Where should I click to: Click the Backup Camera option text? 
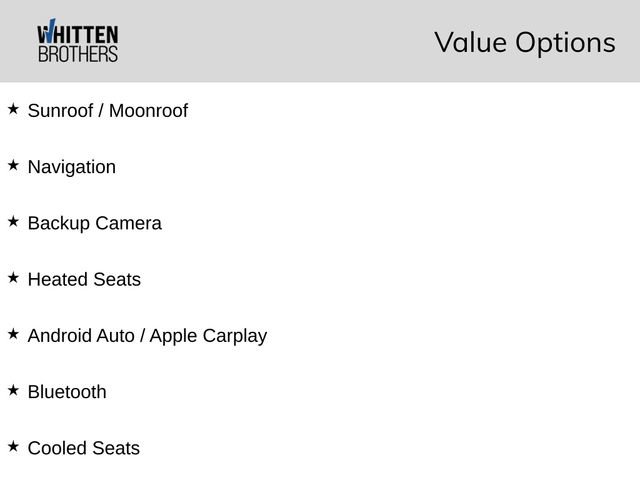point(94,223)
